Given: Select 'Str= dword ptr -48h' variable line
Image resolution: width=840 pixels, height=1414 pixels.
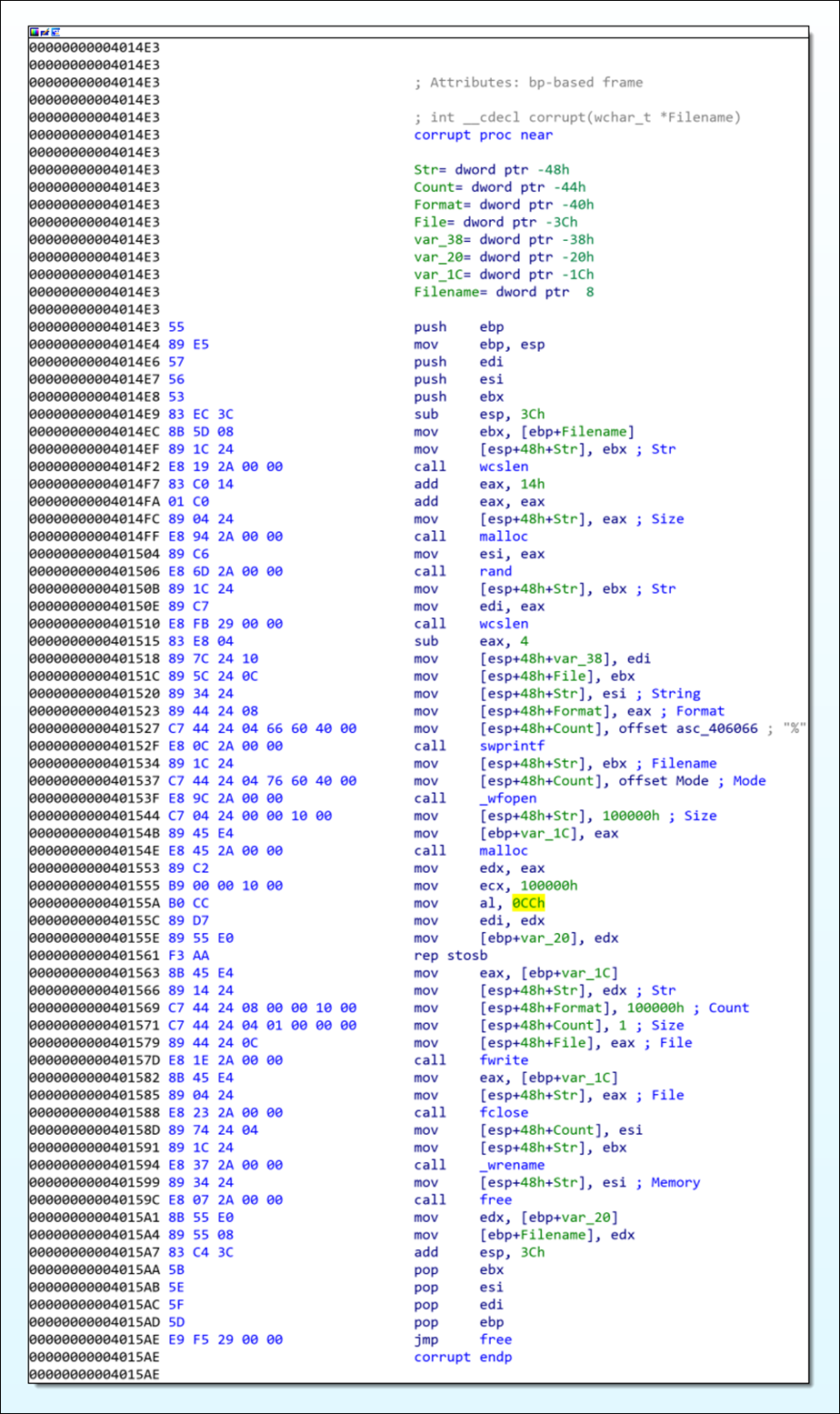Looking at the screenshot, I should (x=493, y=170).
